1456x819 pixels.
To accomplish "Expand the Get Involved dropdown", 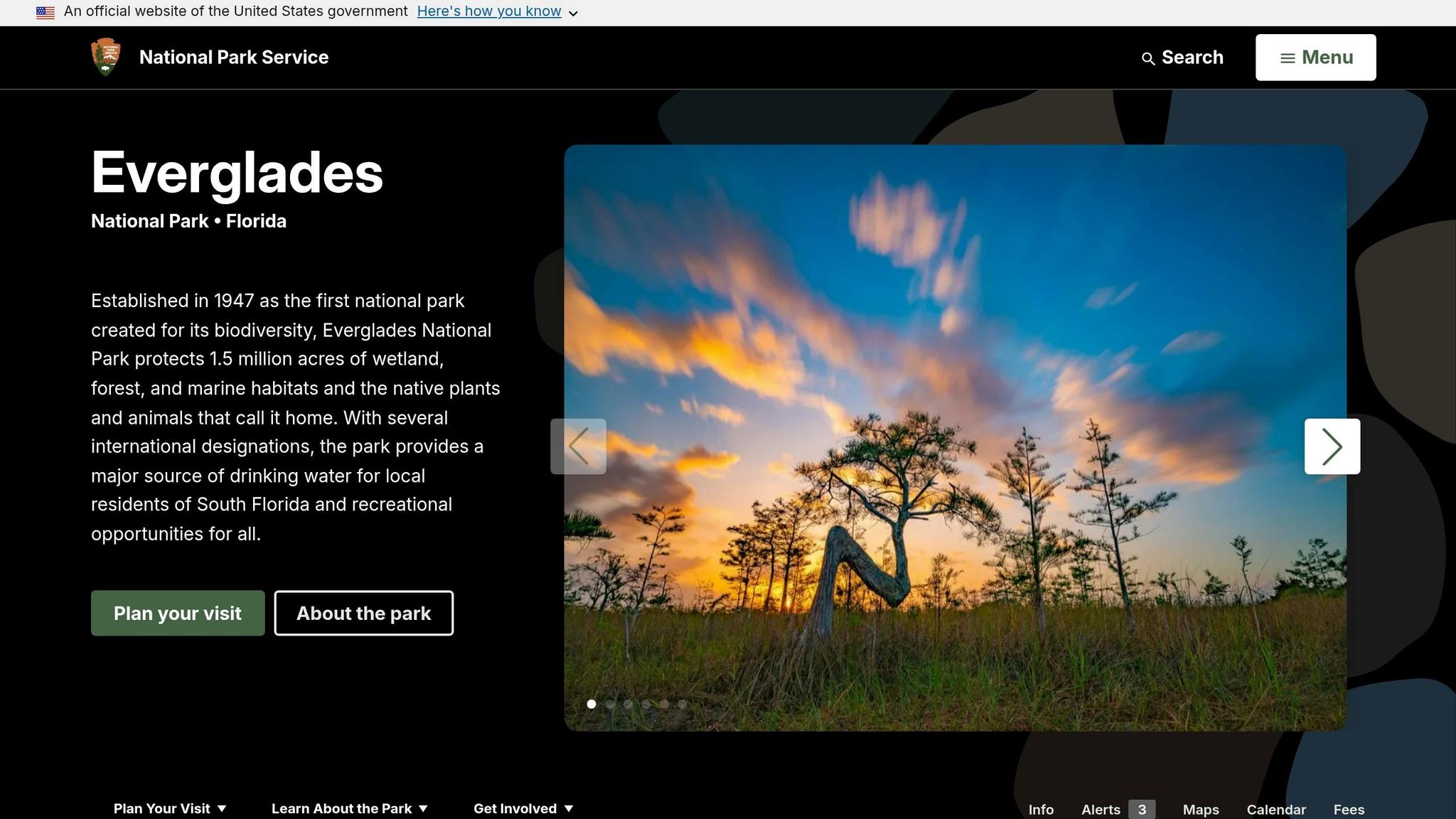I will pos(523,808).
